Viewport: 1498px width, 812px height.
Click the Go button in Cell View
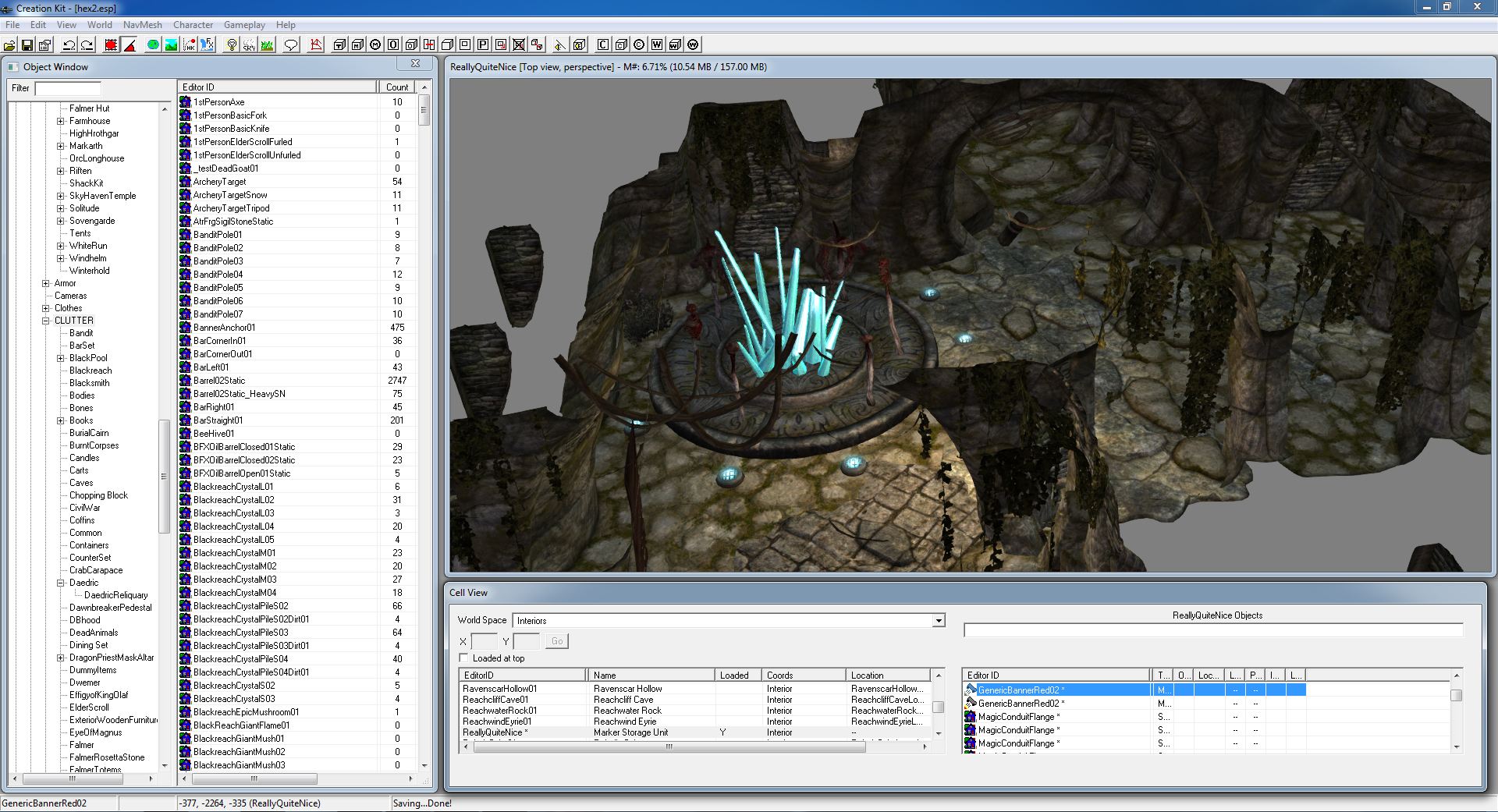[x=556, y=641]
